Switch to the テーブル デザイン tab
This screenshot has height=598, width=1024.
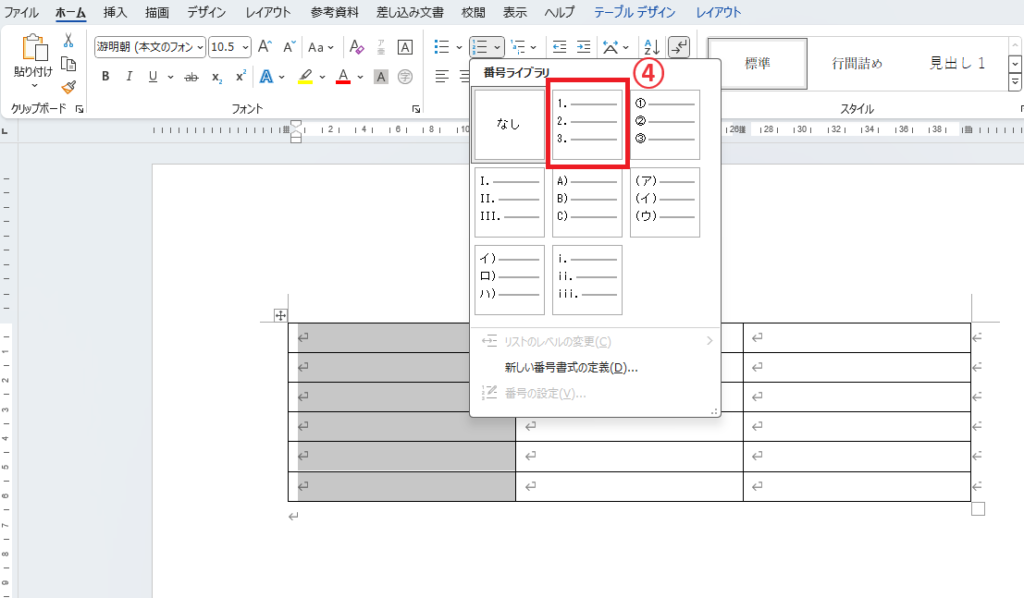pyautogui.click(x=634, y=13)
